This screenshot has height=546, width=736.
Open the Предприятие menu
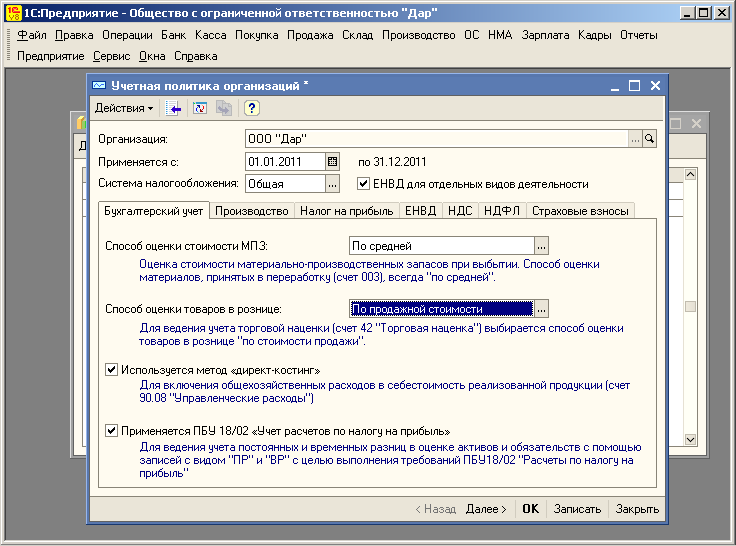coord(51,56)
